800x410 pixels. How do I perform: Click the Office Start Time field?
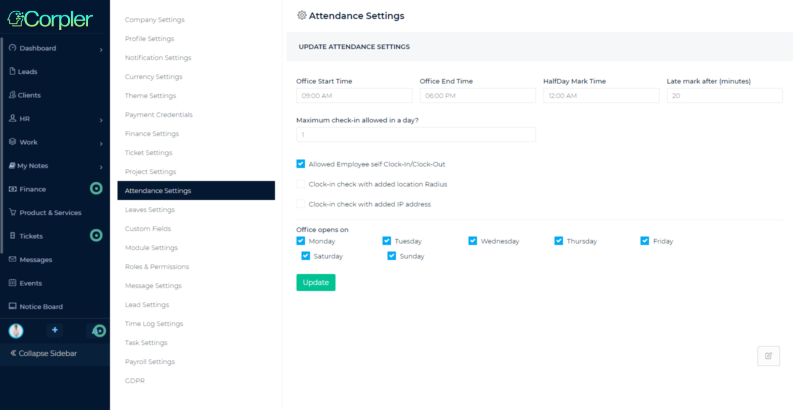pos(354,96)
